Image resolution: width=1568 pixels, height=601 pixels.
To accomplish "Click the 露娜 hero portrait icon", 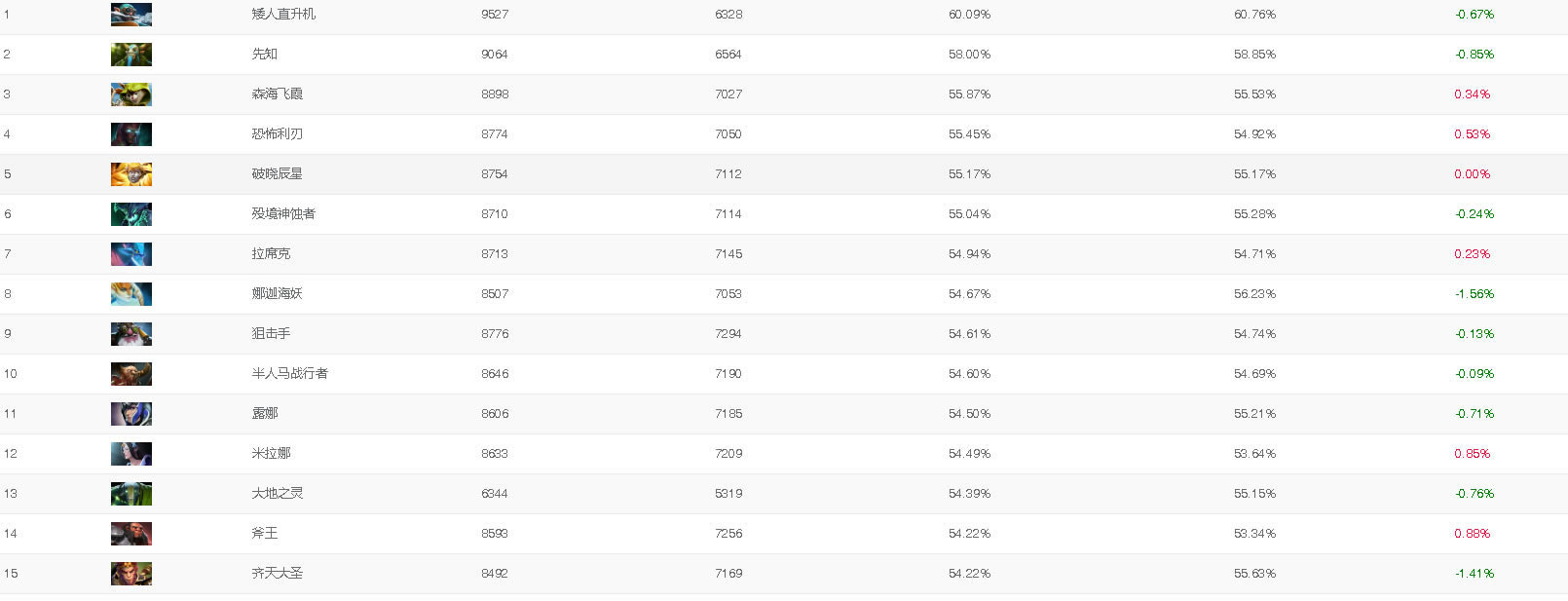I will [x=131, y=414].
